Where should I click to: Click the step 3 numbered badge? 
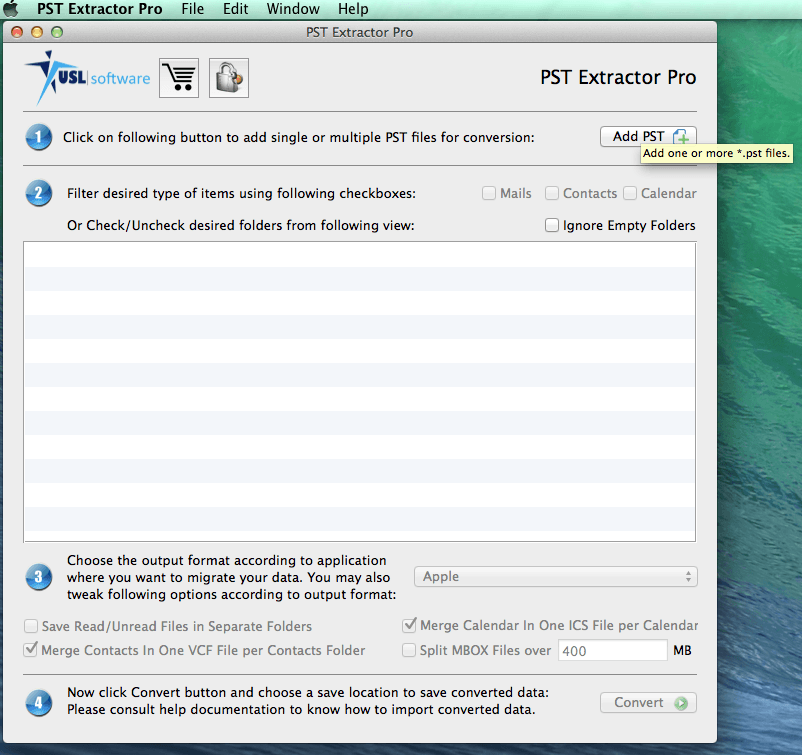pyautogui.click(x=38, y=577)
